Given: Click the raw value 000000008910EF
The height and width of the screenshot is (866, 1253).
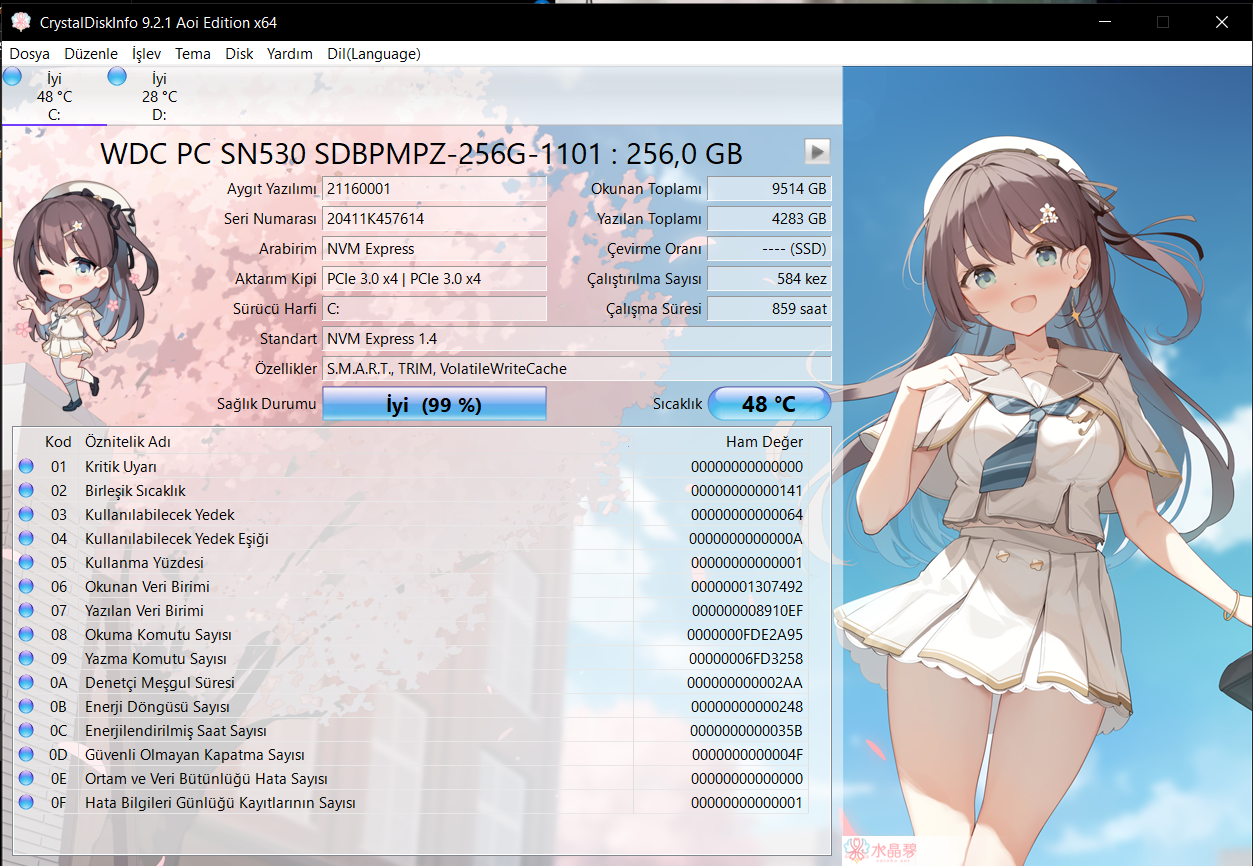Looking at the screenshot, I should [746, 610].
